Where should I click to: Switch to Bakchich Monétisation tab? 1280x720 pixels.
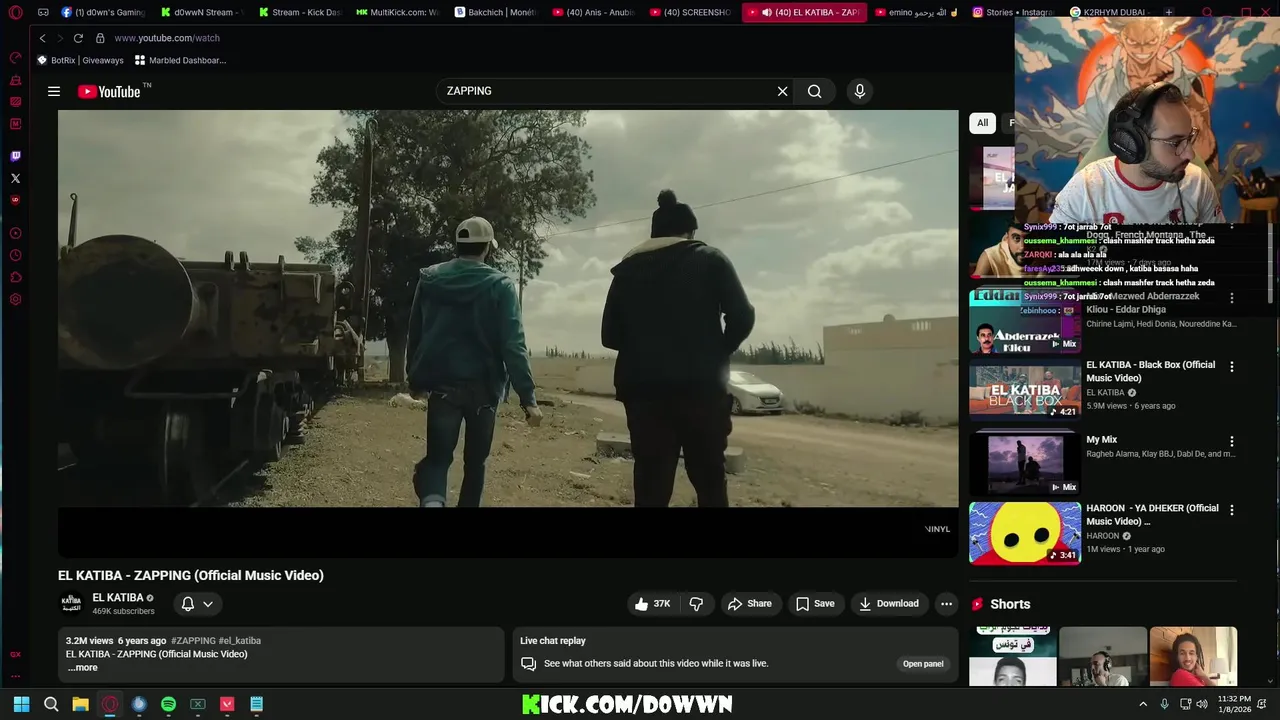496,12
